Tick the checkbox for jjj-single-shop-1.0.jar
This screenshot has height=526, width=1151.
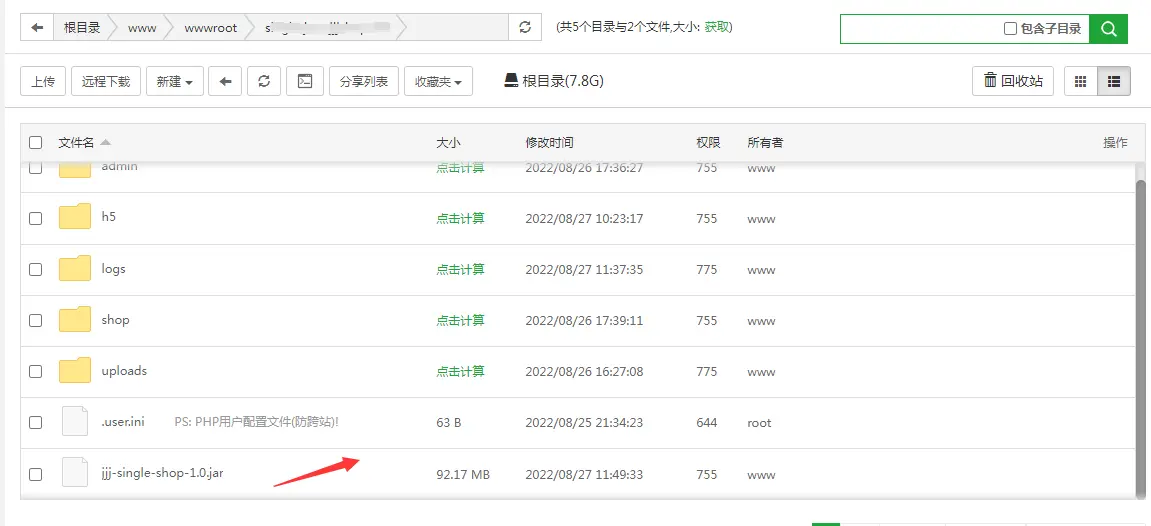pyautogui.click(x=36, y=474)
